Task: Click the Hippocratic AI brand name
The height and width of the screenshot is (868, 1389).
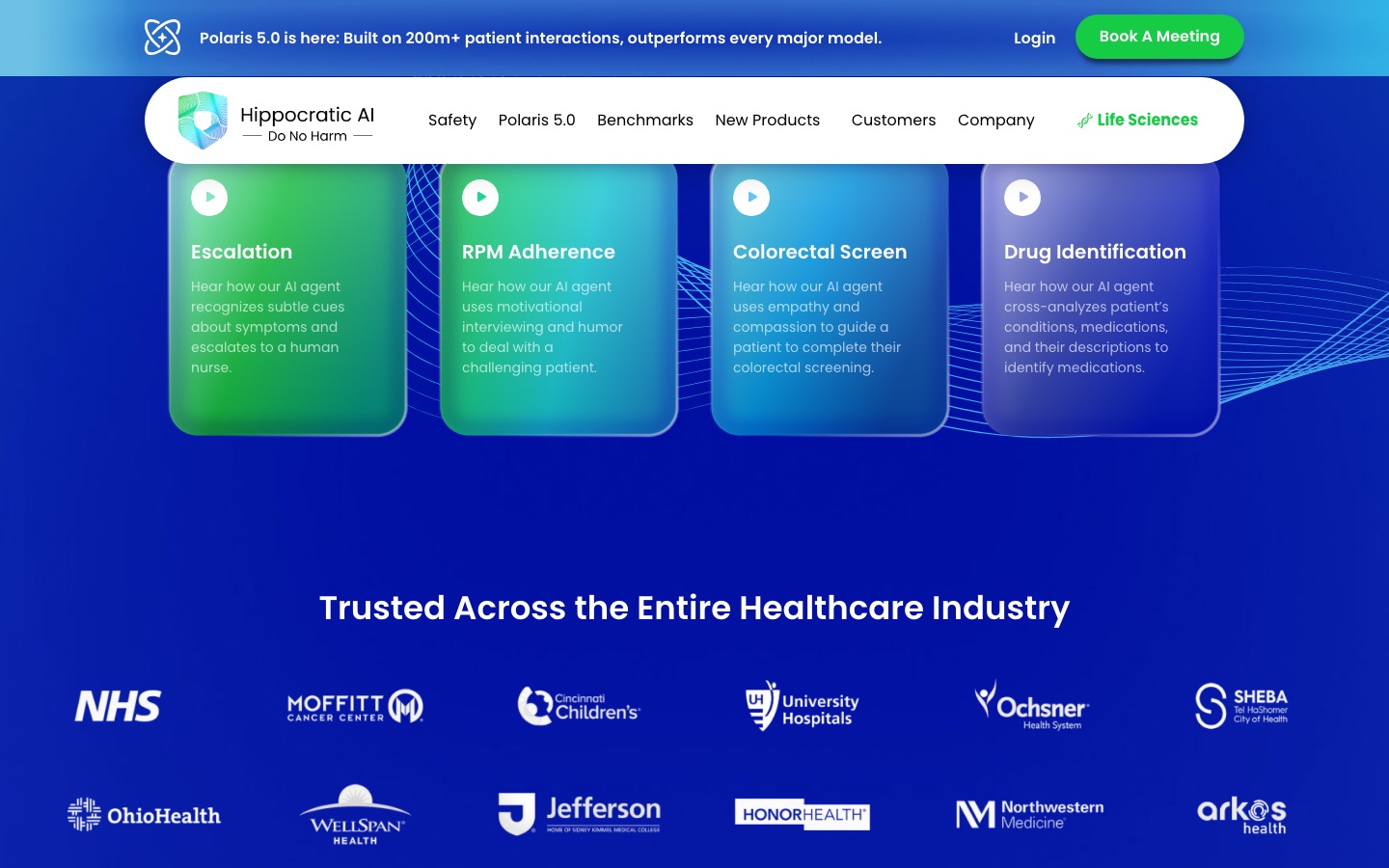Action: [307, 115]
